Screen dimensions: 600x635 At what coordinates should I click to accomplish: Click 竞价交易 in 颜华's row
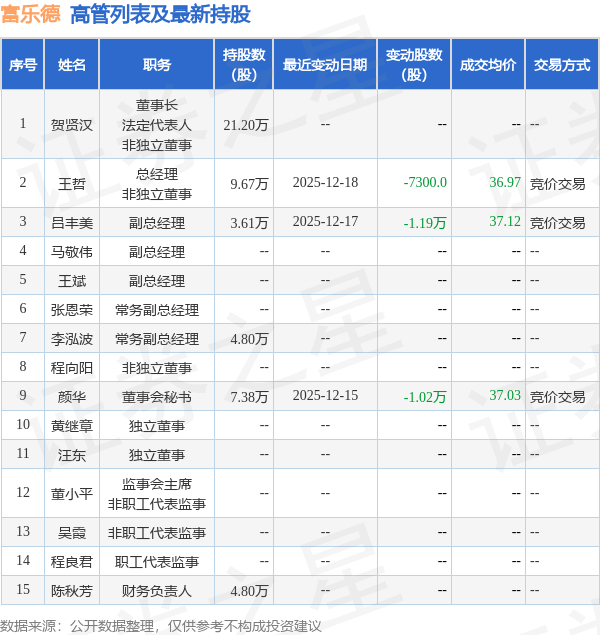tap(557, 397)
